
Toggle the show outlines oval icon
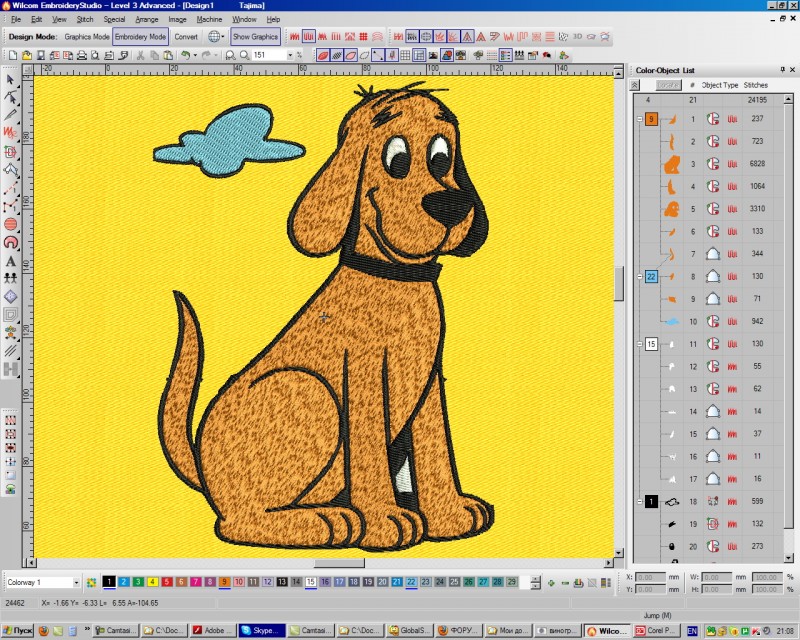[x=351, y=55]
